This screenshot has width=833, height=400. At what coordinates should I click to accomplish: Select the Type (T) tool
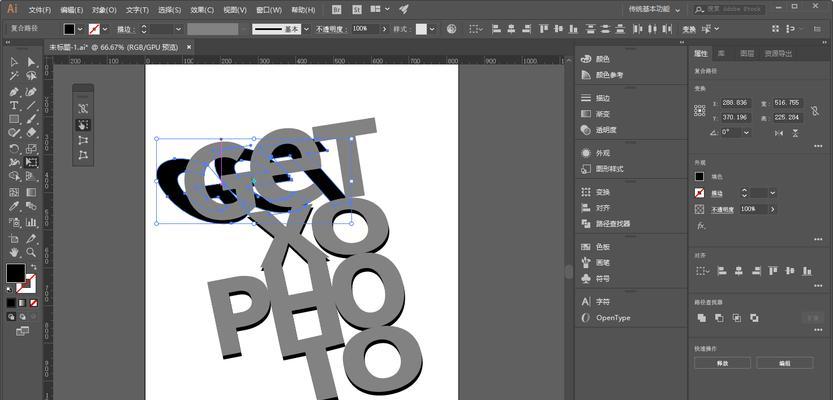tap(14, 105)
